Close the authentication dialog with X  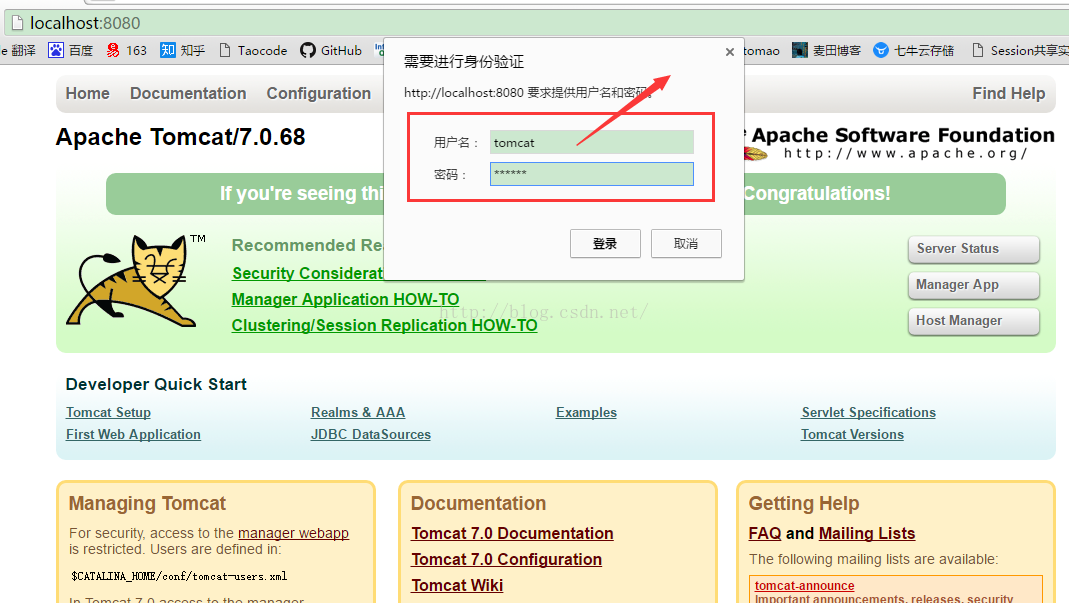coord(729,52)
